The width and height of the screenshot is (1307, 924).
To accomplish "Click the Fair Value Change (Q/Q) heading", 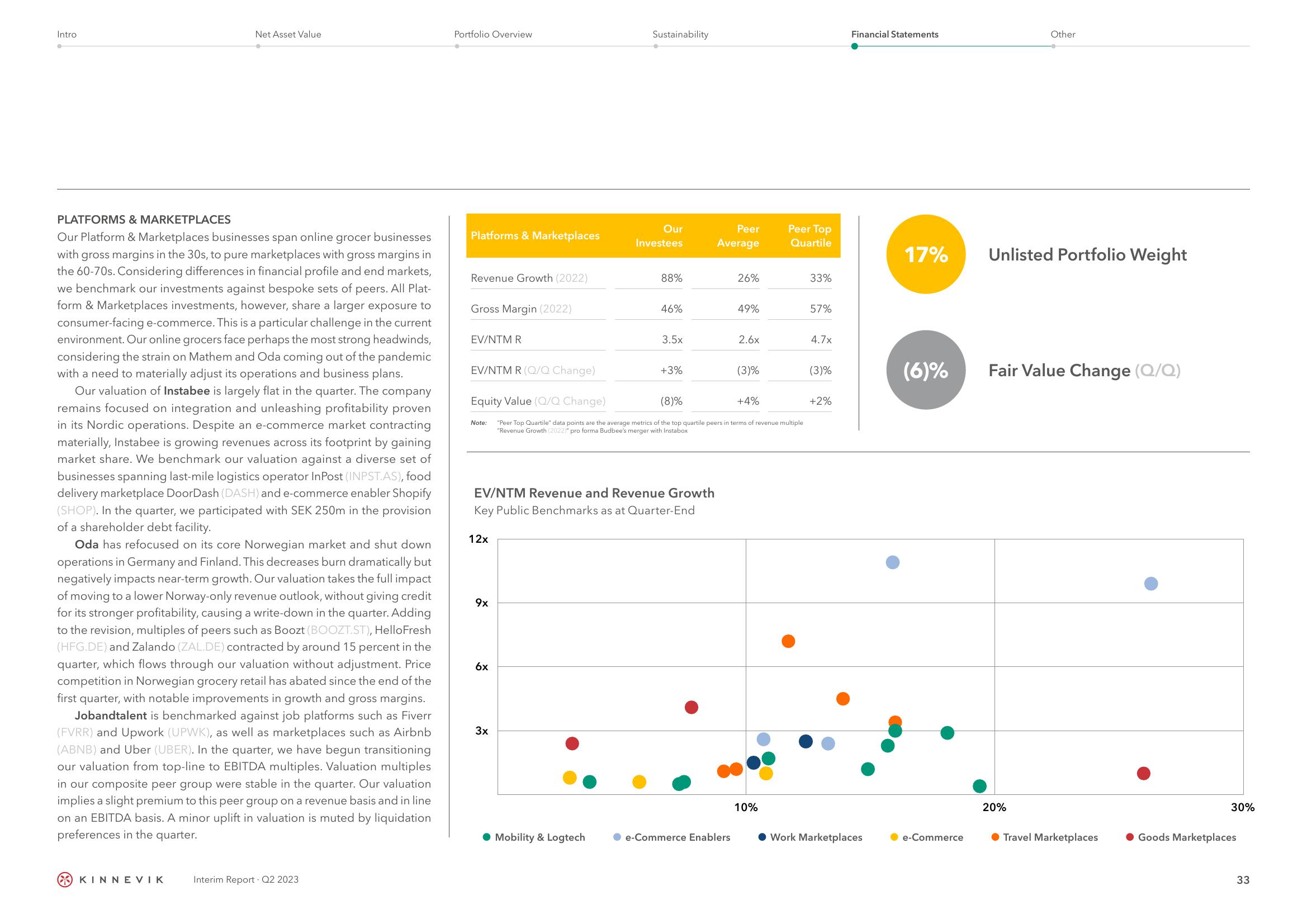I will 1085,370.
